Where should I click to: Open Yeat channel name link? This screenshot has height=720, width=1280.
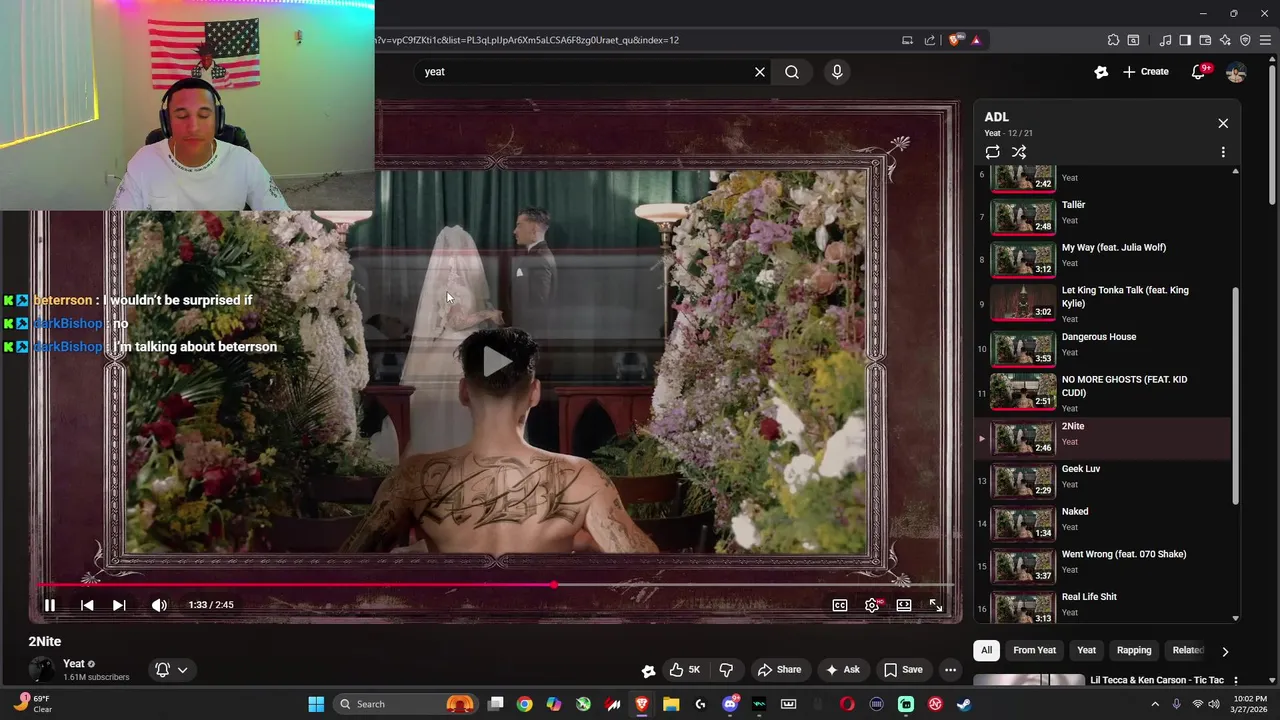(74, 664)
